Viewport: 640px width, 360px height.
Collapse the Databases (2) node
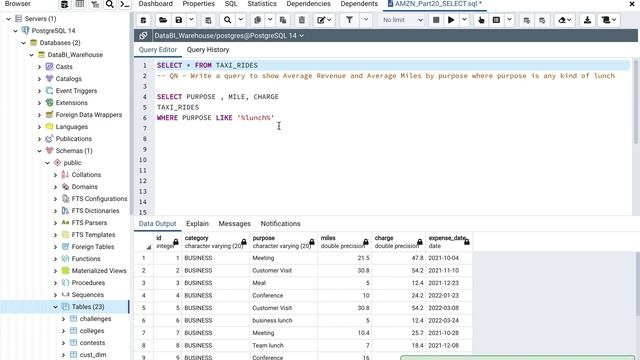point(24,42)
